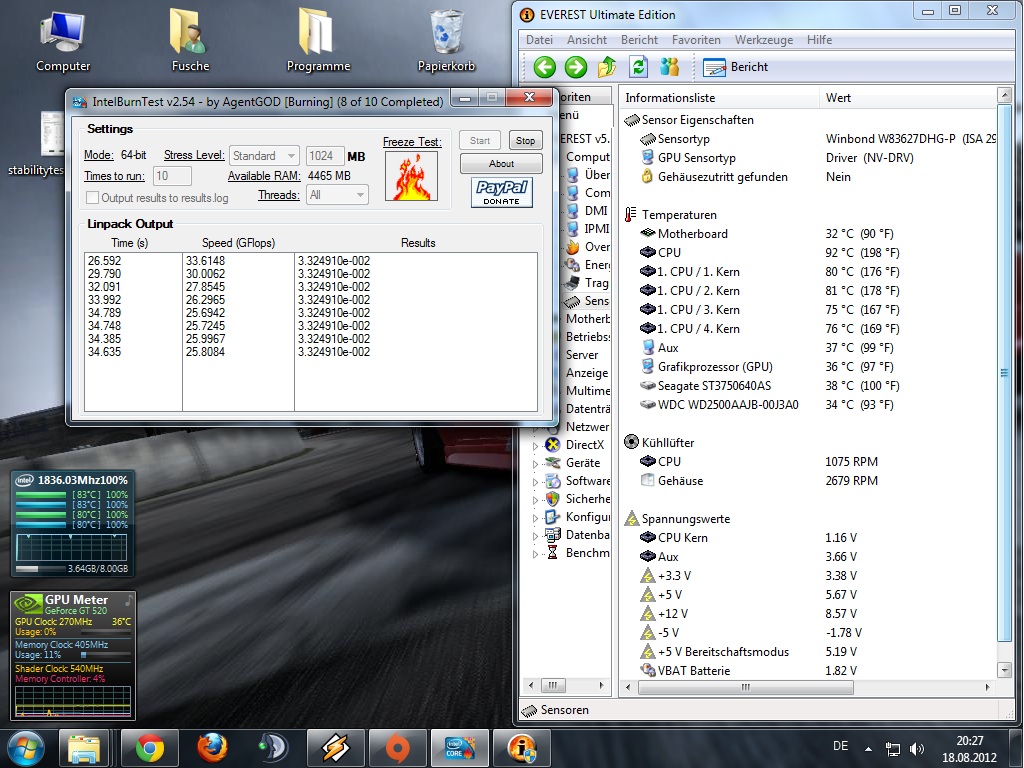This screenshot has width=1024, height=768.
Task: Click the Kühllüfter fan section icon
Action: pos(632,442)
